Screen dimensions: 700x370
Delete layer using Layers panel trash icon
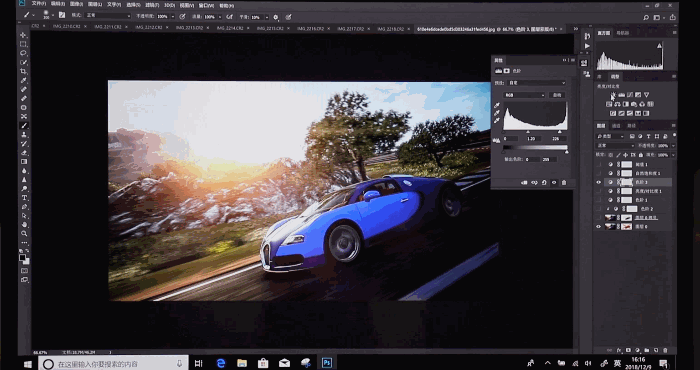click(665, 350)
